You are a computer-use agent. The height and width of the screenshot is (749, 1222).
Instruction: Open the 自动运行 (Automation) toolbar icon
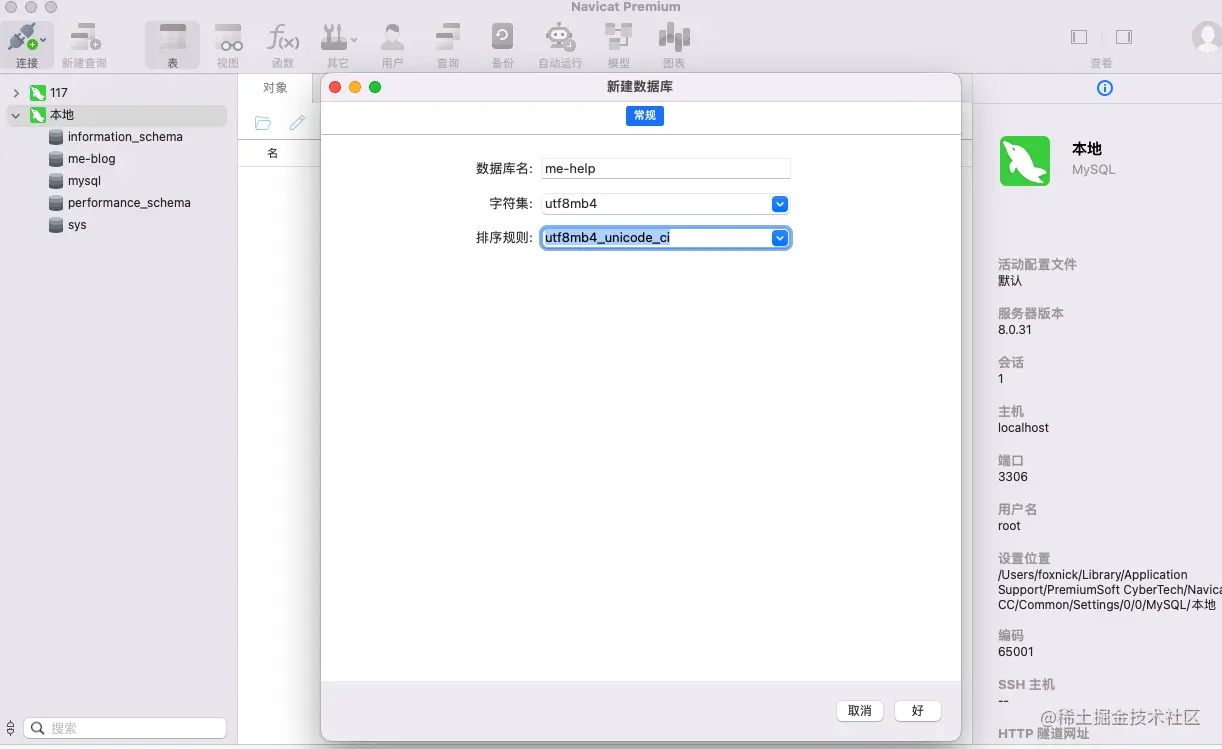click(559, 38)
